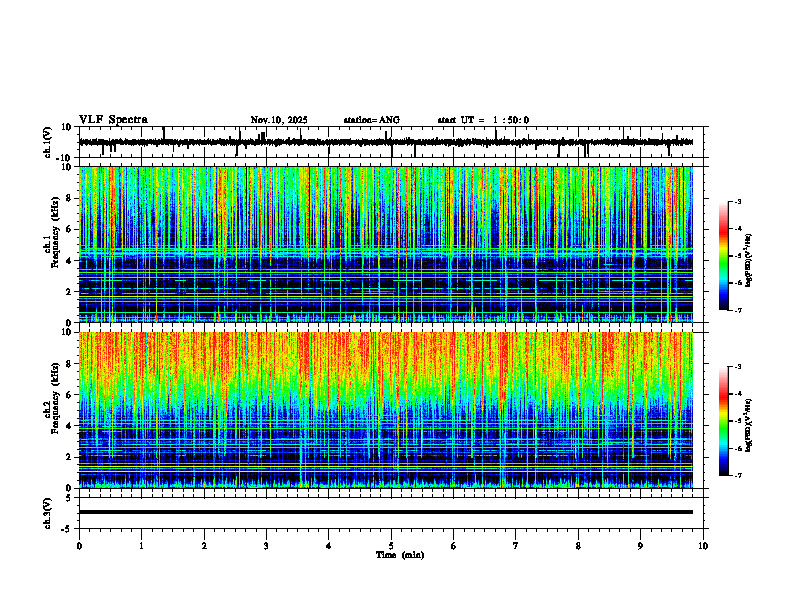
Task: Click the "4" tick on the time axis
Action: click(329, 546)
